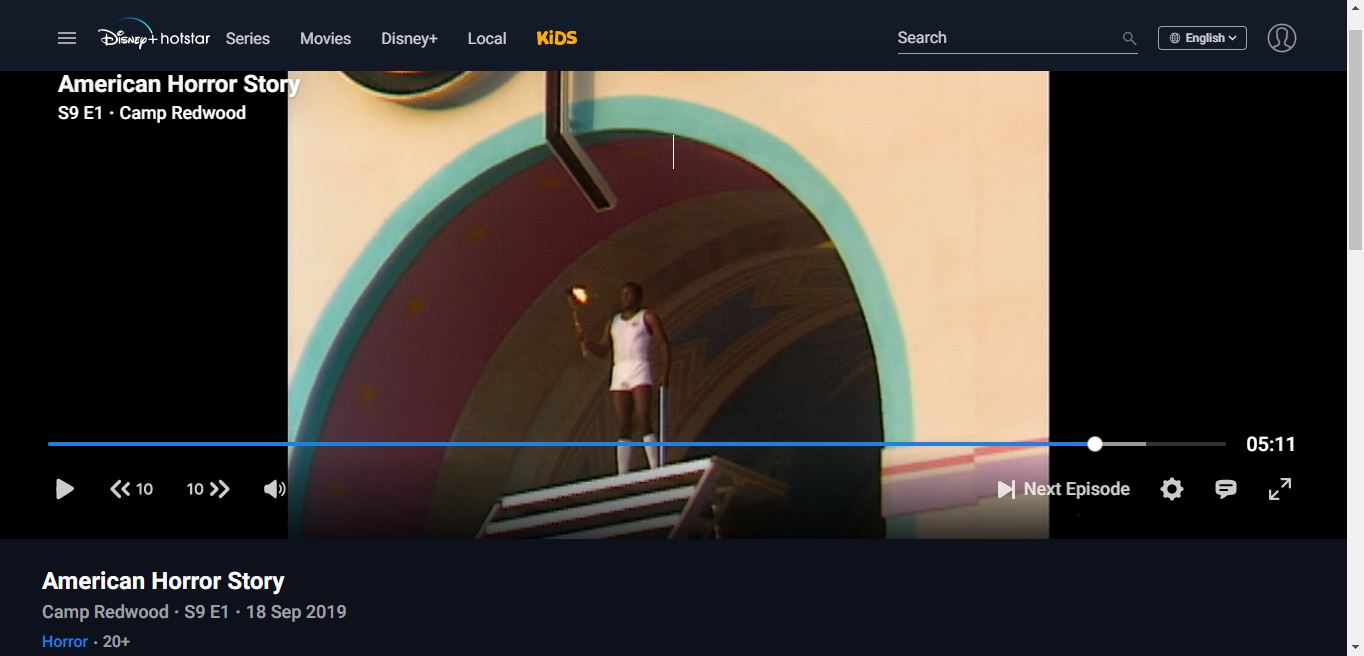Switch to the KiDS section
Screen dimensions: 1364x656
[x=557, y=38]
